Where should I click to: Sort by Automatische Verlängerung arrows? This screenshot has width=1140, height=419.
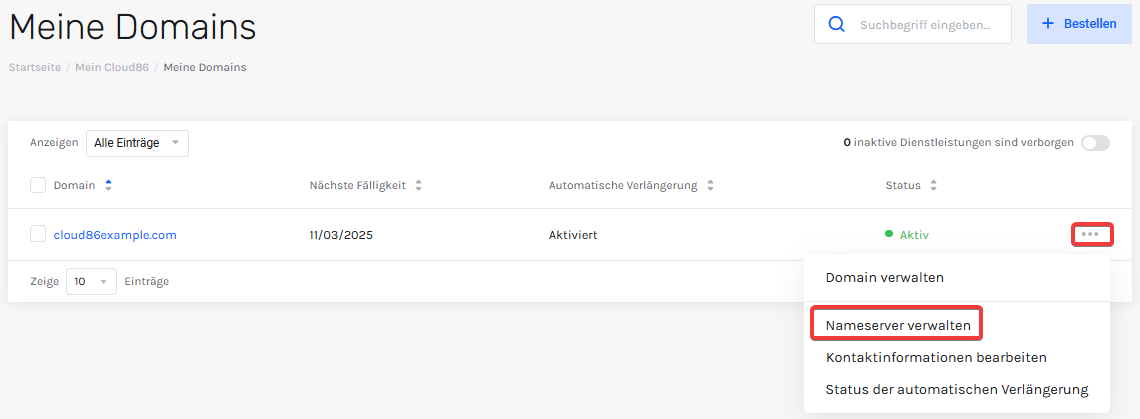pos(710,185)
